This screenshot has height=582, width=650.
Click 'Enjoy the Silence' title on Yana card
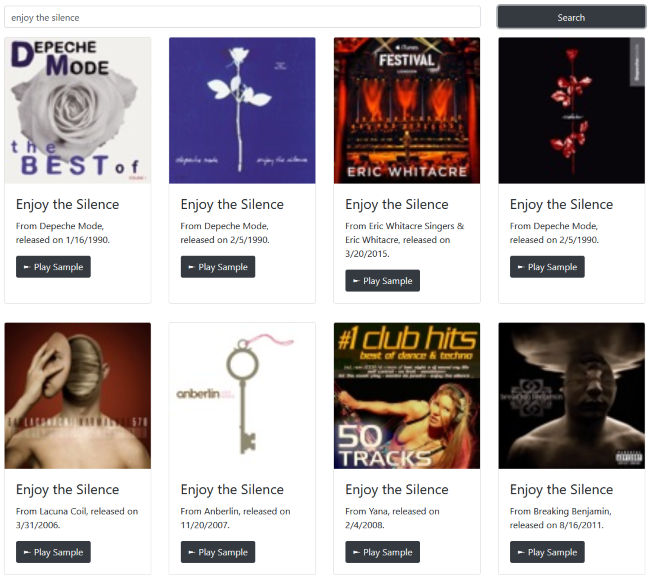397,490
